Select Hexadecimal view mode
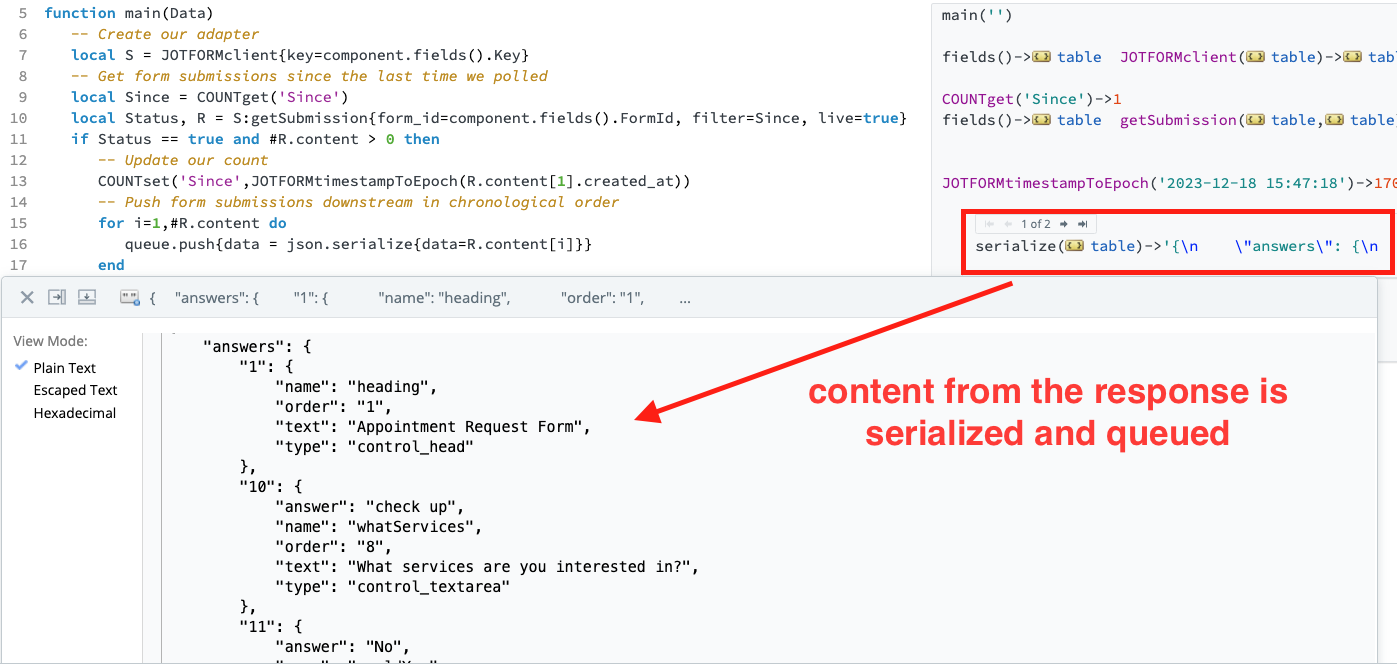The height and width of the screenshot is (664, 1397). (74, 413)
